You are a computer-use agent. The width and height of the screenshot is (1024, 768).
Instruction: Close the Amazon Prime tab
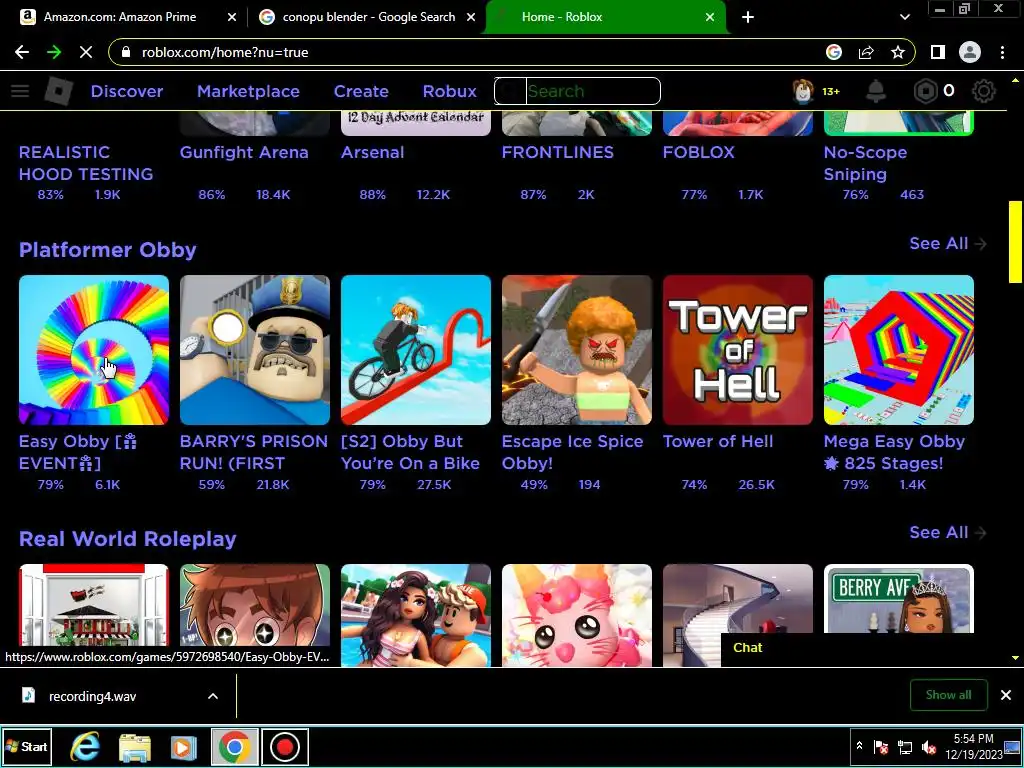232,17
